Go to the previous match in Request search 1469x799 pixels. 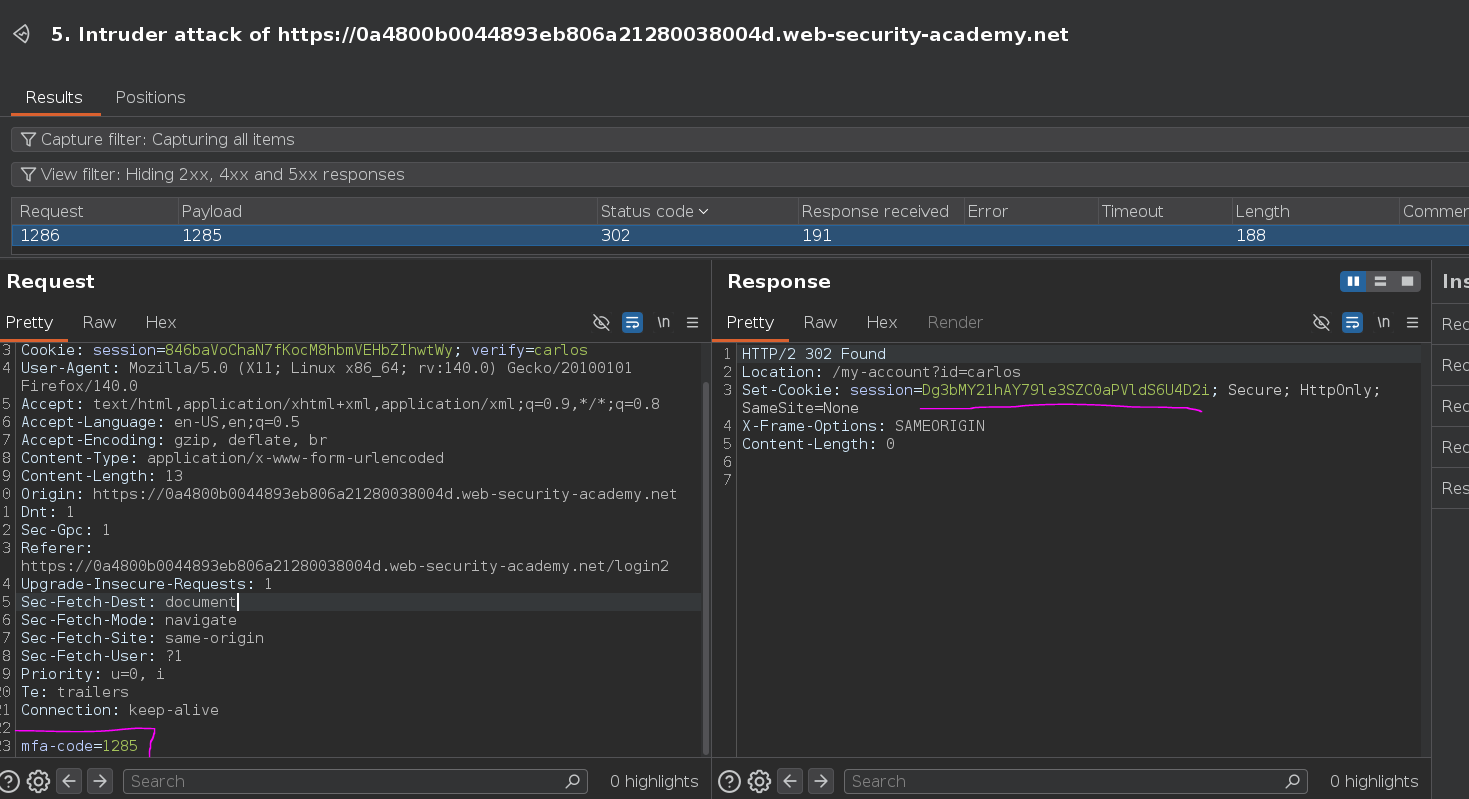click(70, 781)
